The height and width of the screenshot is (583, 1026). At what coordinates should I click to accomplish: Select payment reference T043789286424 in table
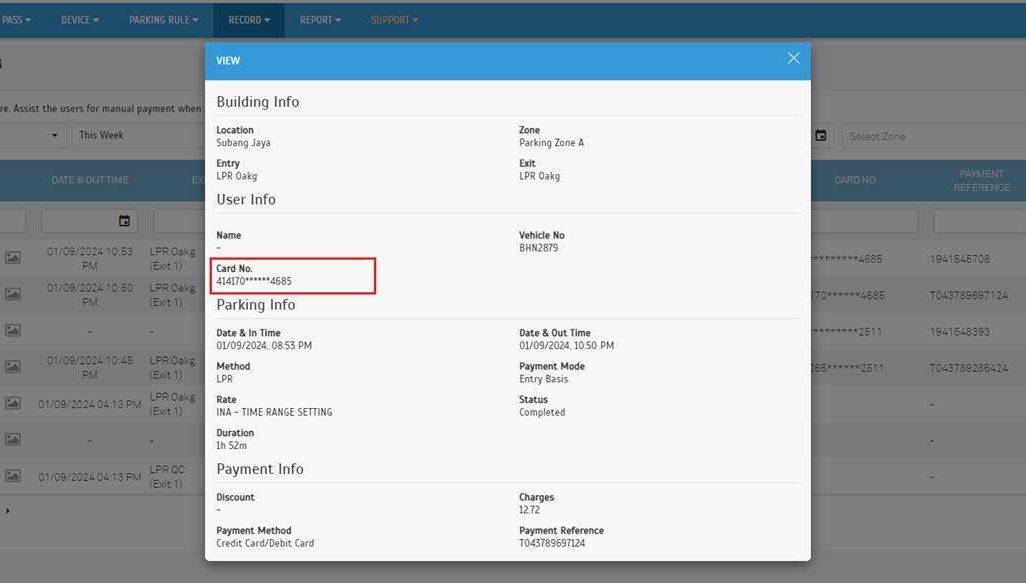point(968,368)
